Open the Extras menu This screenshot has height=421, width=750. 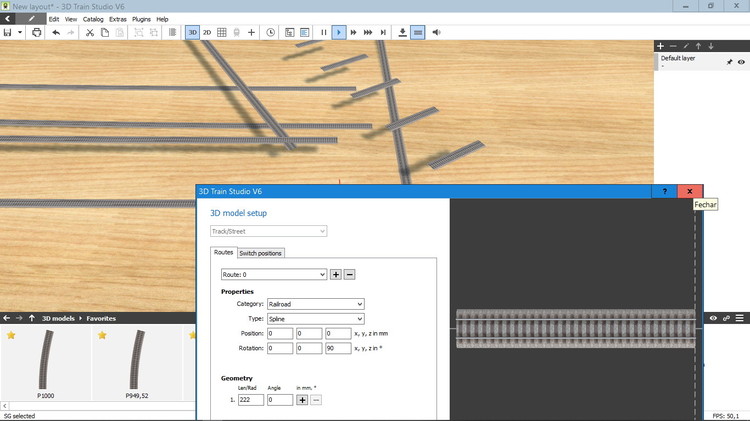pyautogui.click(x=118, y=19)
